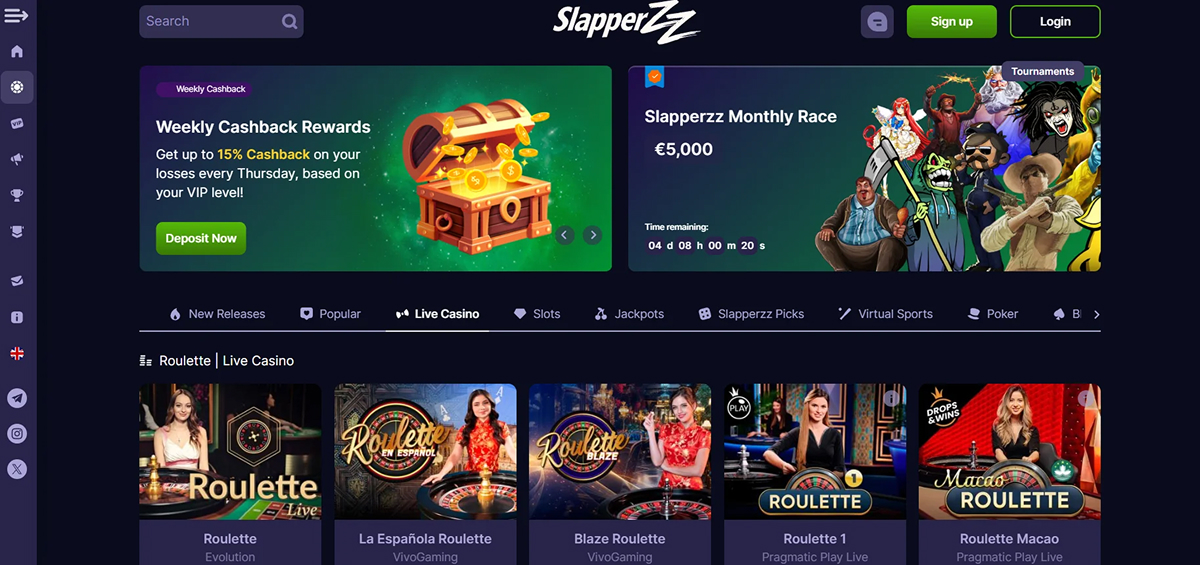Expand the sidebar menu arrow icon
1200x565 pixels.
16,16
